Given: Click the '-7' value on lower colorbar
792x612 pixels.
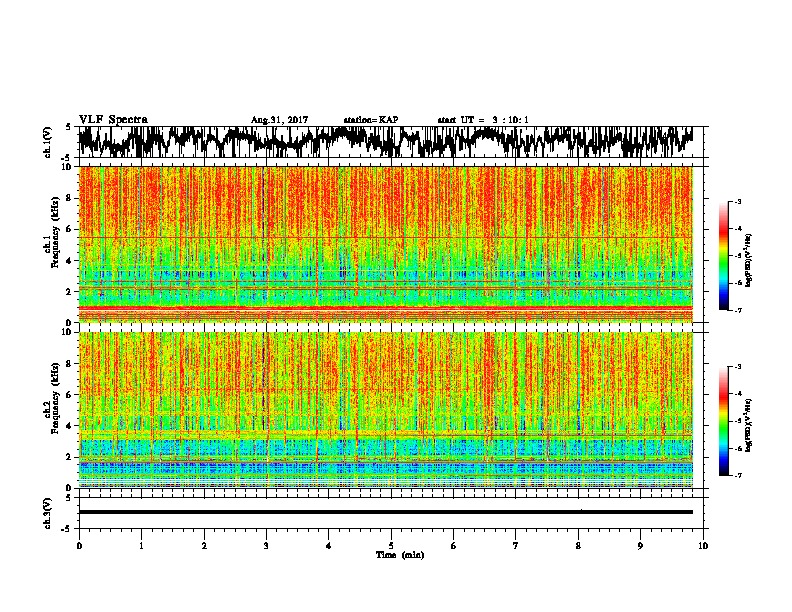Looking at the screenshot, I should (737, 476).
